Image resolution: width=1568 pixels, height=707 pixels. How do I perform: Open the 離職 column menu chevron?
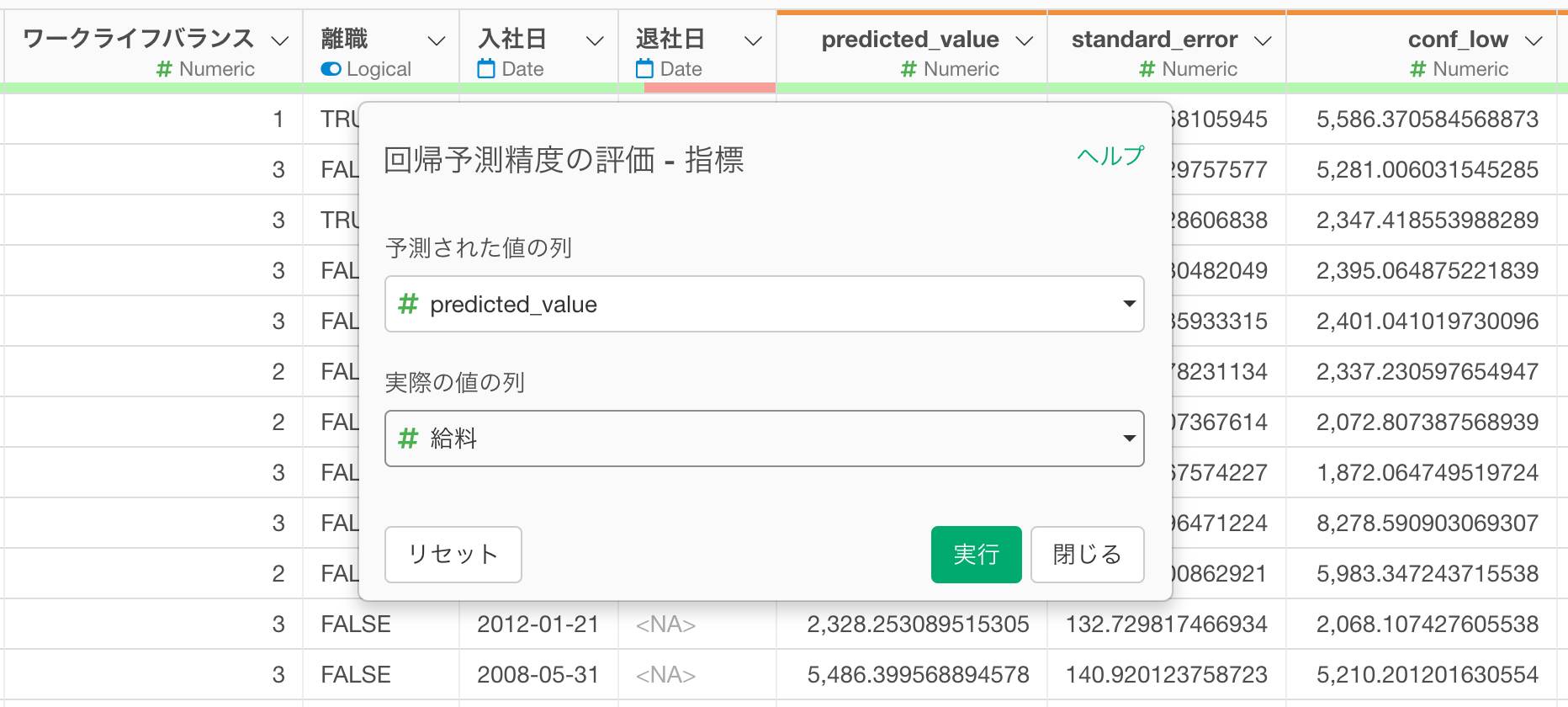pyautogui.click(x=437, y=40)
